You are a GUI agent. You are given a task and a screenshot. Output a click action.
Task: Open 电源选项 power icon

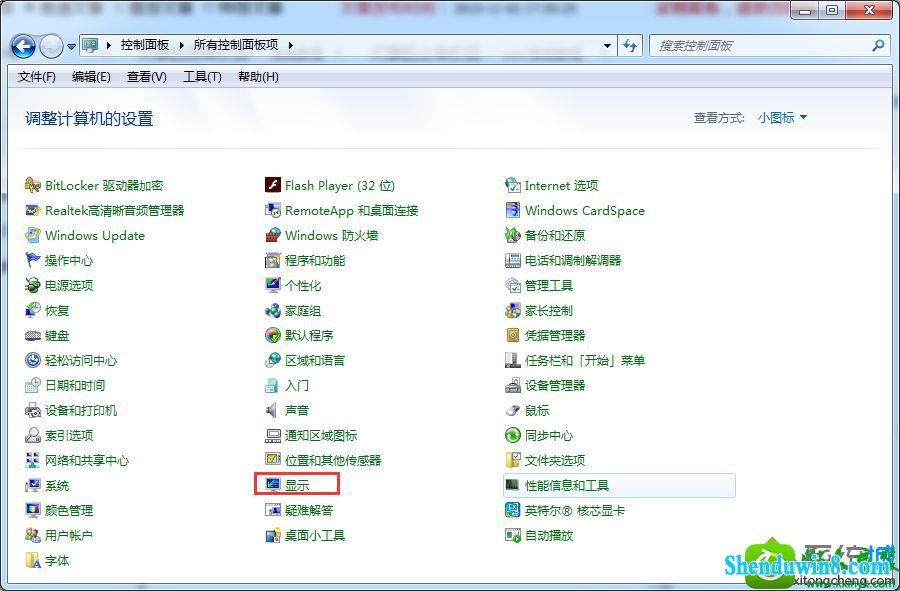coord(33,285)
